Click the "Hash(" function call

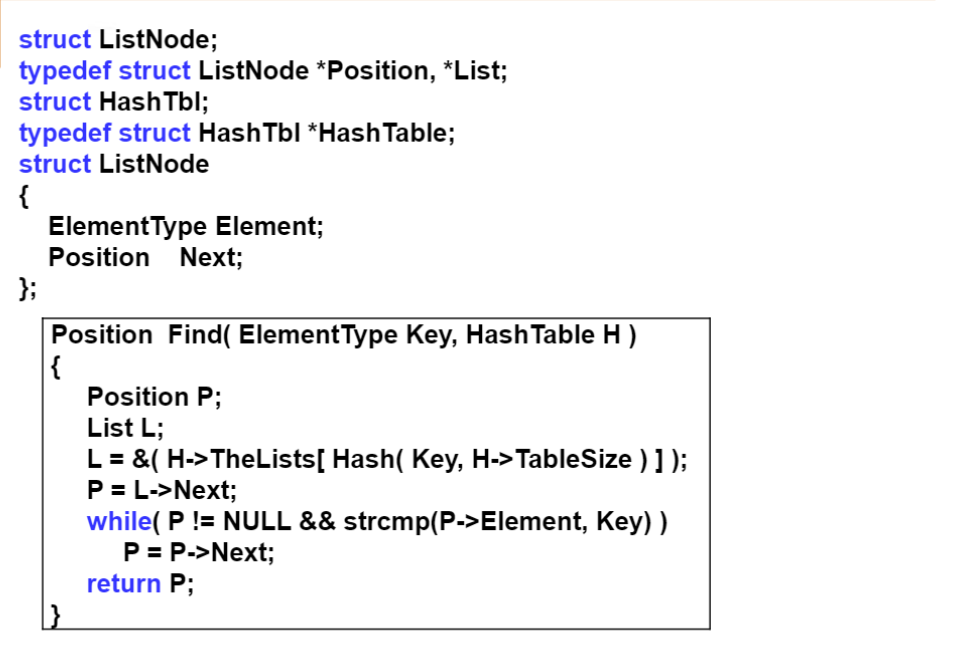(x=368, y=460)
